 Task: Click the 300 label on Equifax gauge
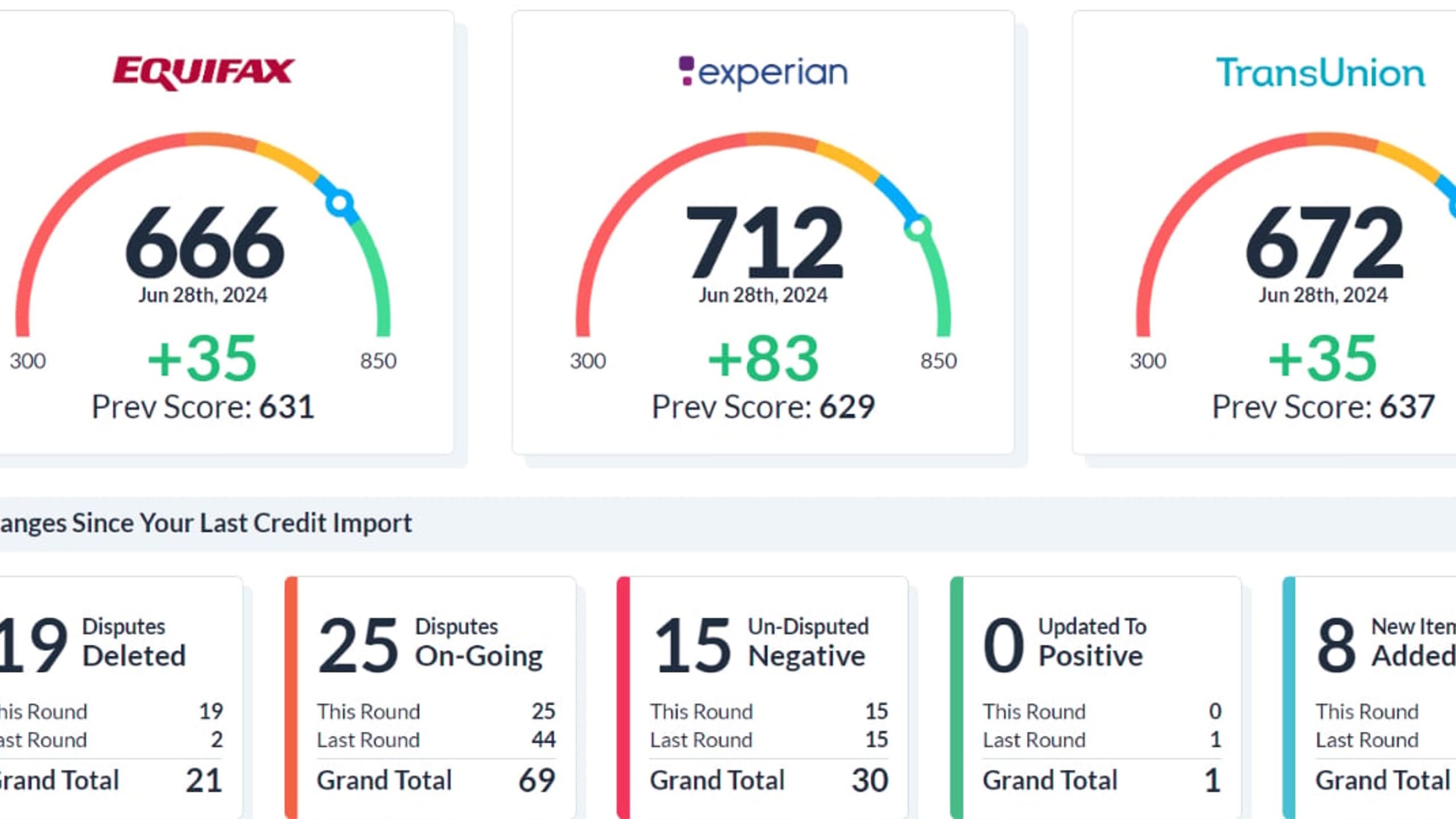28,361
